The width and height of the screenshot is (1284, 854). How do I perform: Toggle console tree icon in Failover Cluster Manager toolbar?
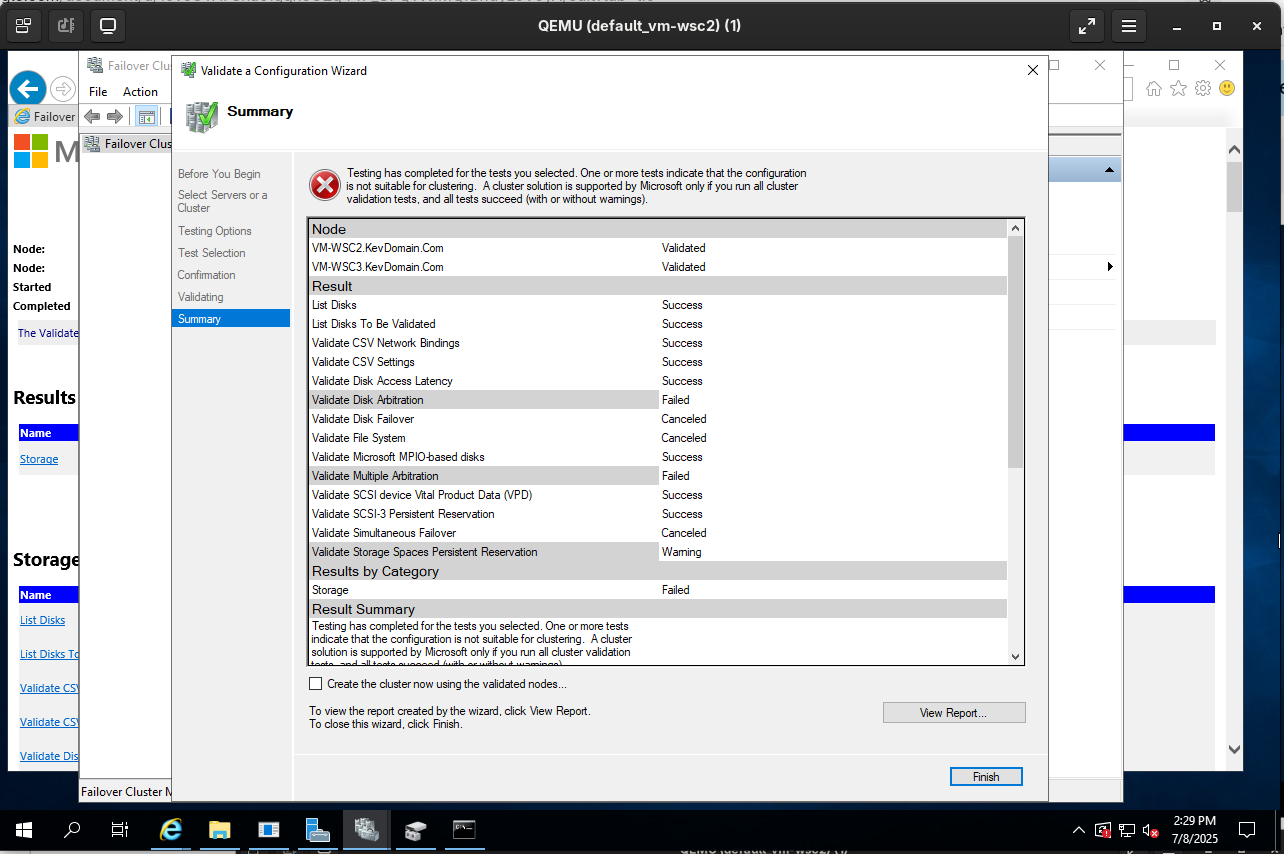coord(147,116)
